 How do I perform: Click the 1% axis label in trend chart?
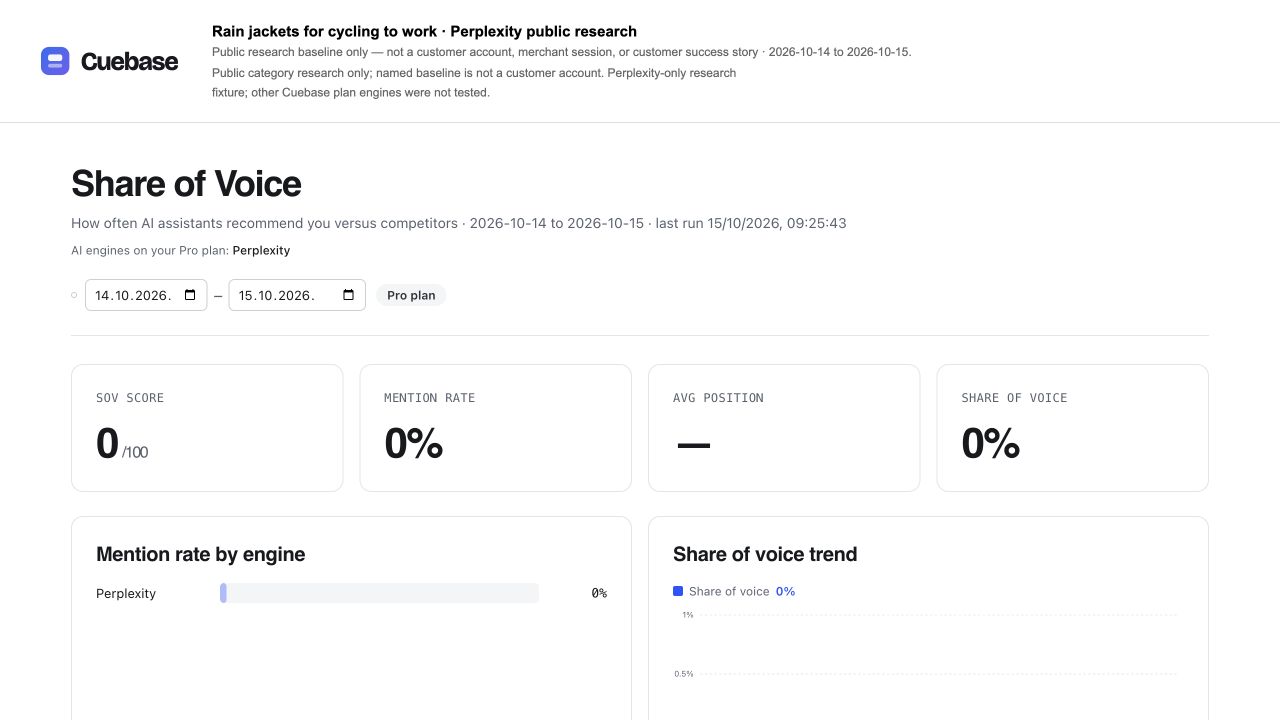(688, 614)
